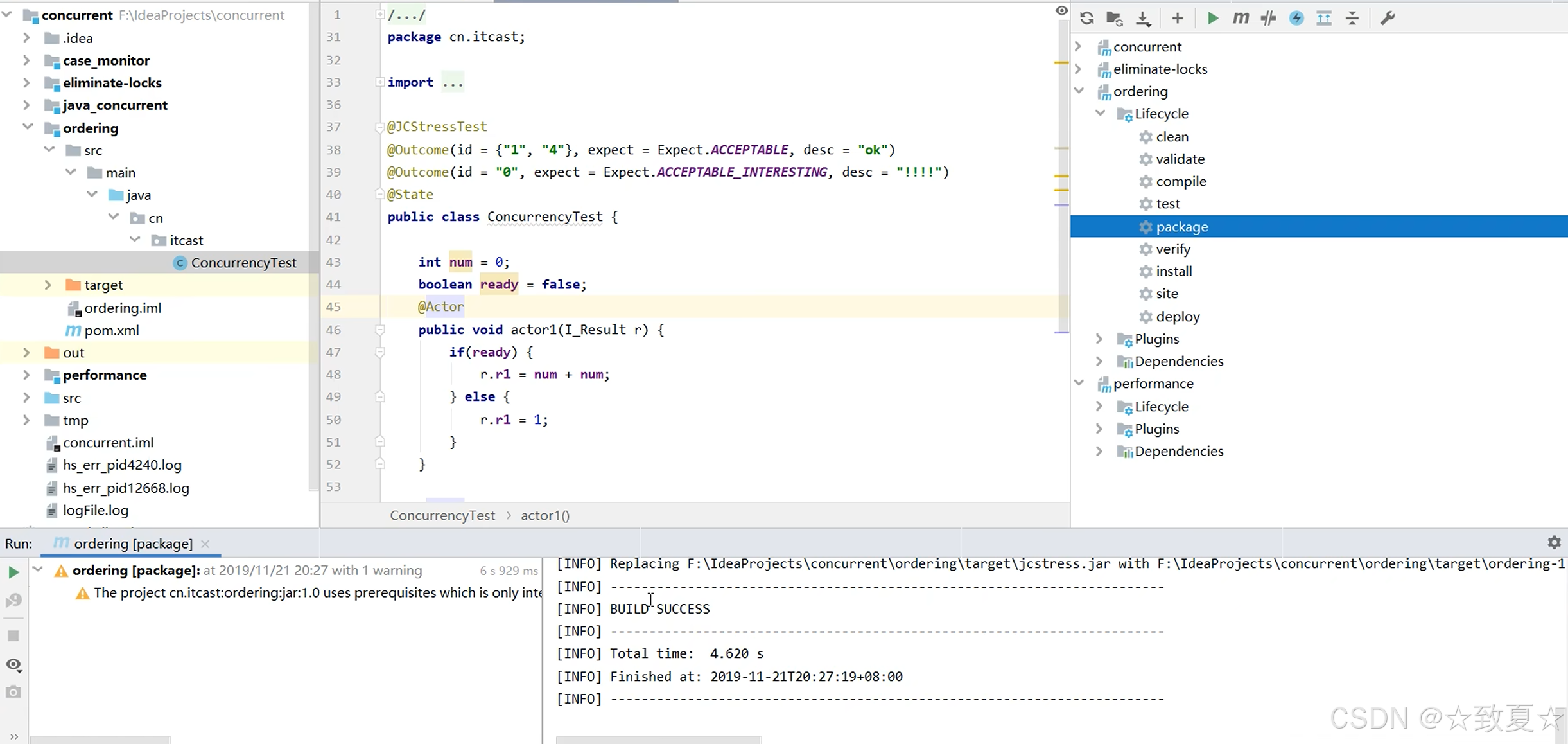Click Reimport All Maven Projects icon
Image resolution: width=1568 pixels, height=744 pixels.
click(x=1086, y=18)
